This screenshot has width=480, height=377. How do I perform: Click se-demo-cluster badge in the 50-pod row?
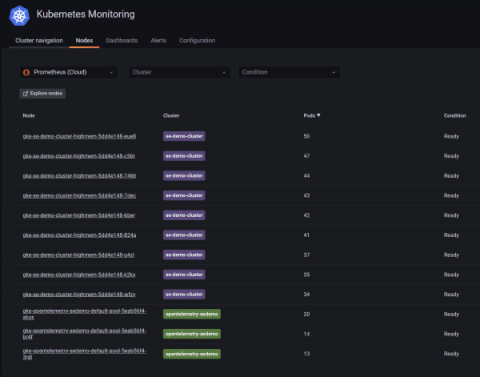click(x=184, y=136)
